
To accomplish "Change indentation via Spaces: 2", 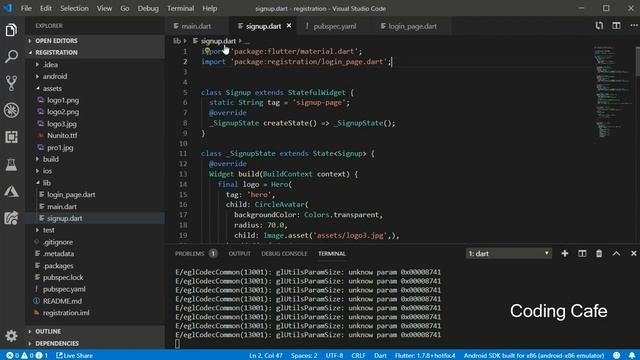I will click(304, 356).
